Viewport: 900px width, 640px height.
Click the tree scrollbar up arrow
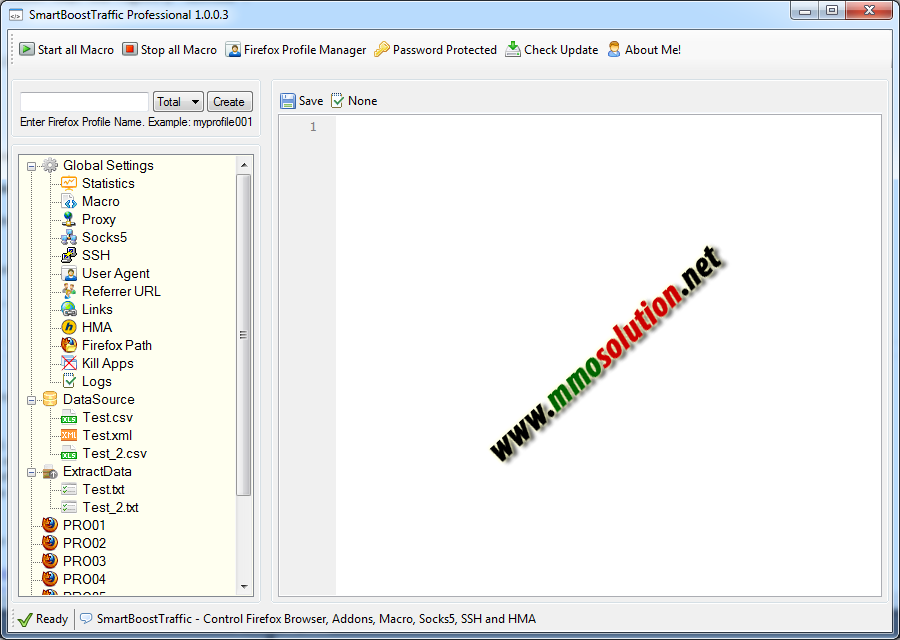point(244,165)
